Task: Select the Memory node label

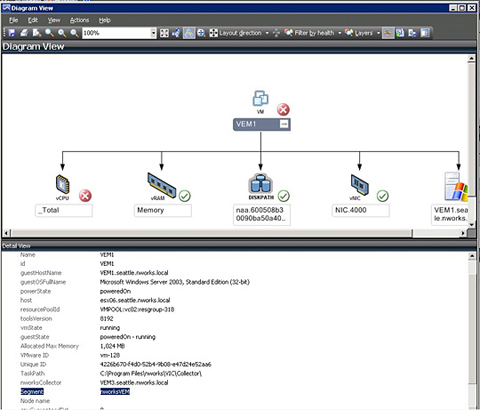Action: click(163, 211)
